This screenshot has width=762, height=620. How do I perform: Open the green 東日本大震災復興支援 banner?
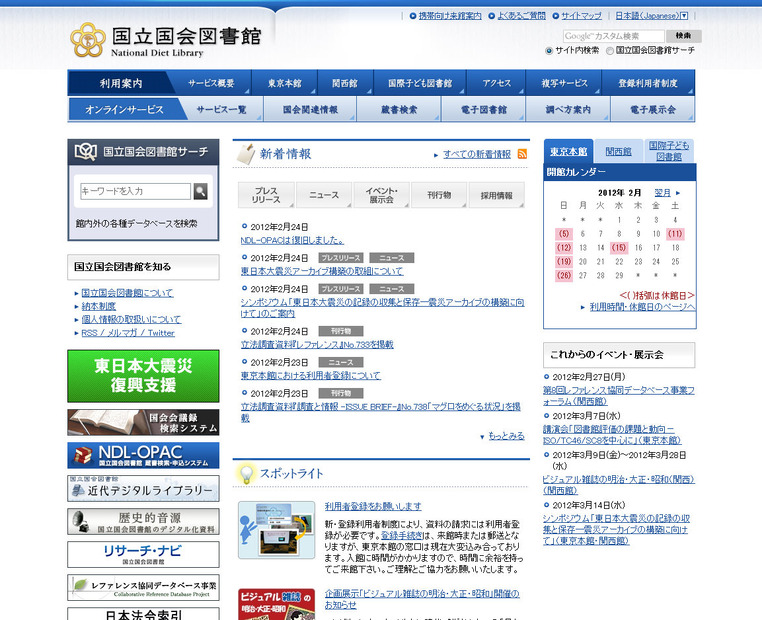tap(143, 375)
